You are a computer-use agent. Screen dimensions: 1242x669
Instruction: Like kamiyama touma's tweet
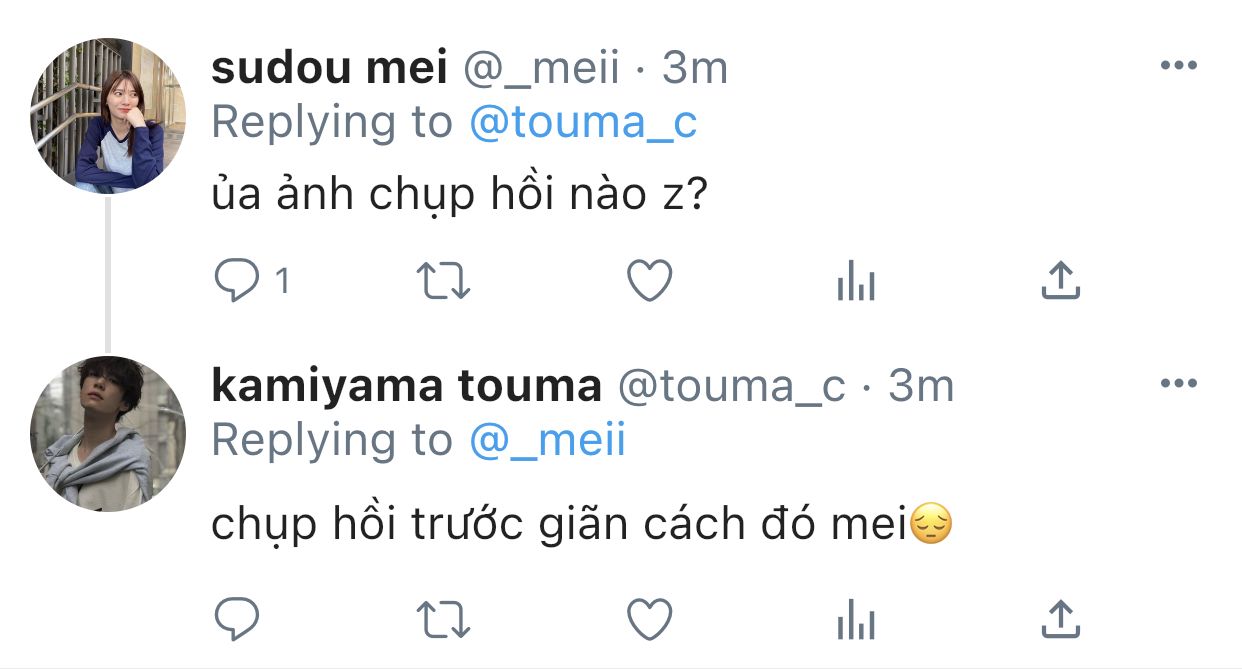649,620
